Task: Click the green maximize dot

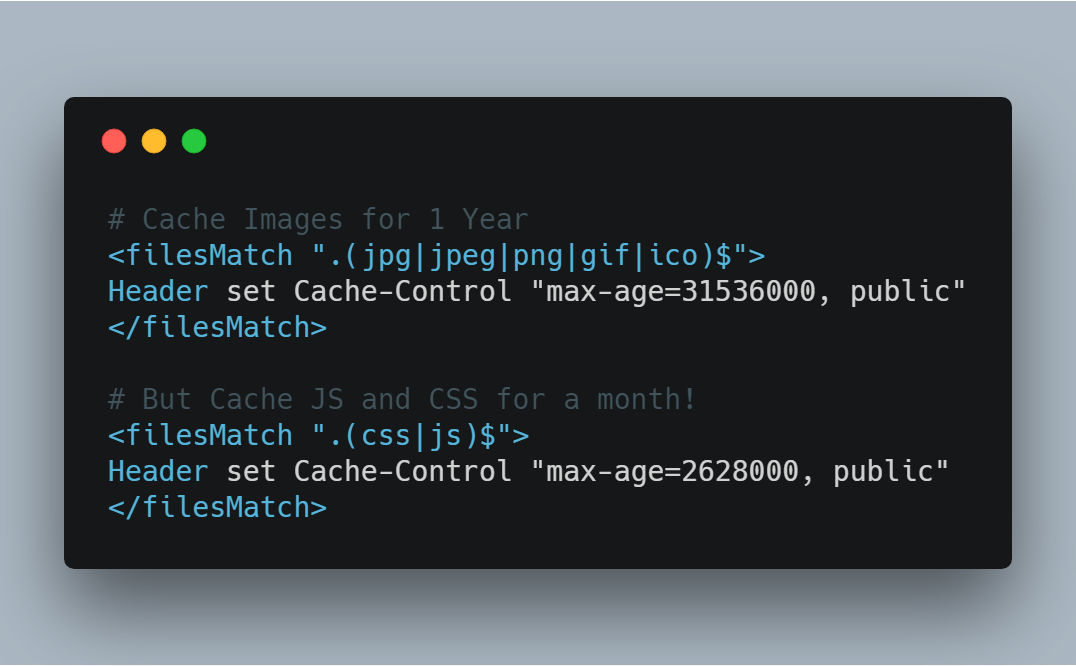Action: 194,141
